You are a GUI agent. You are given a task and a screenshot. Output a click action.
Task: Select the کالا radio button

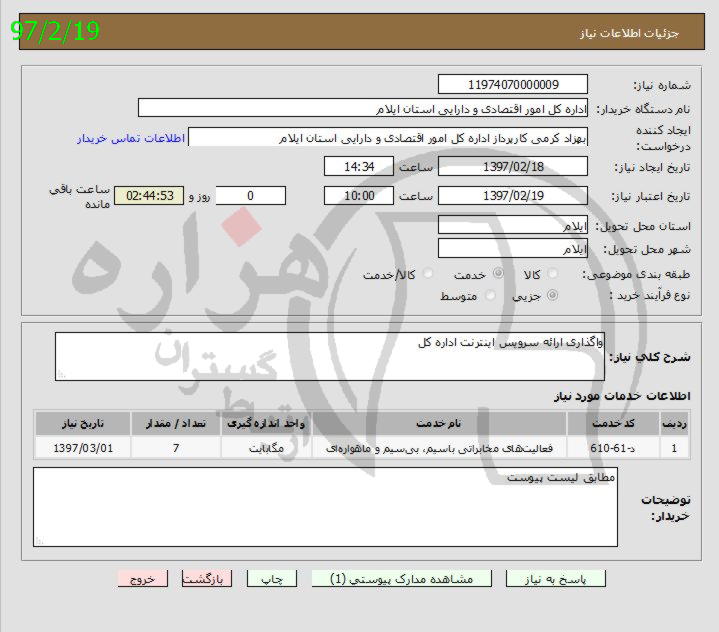click(553, 274)
